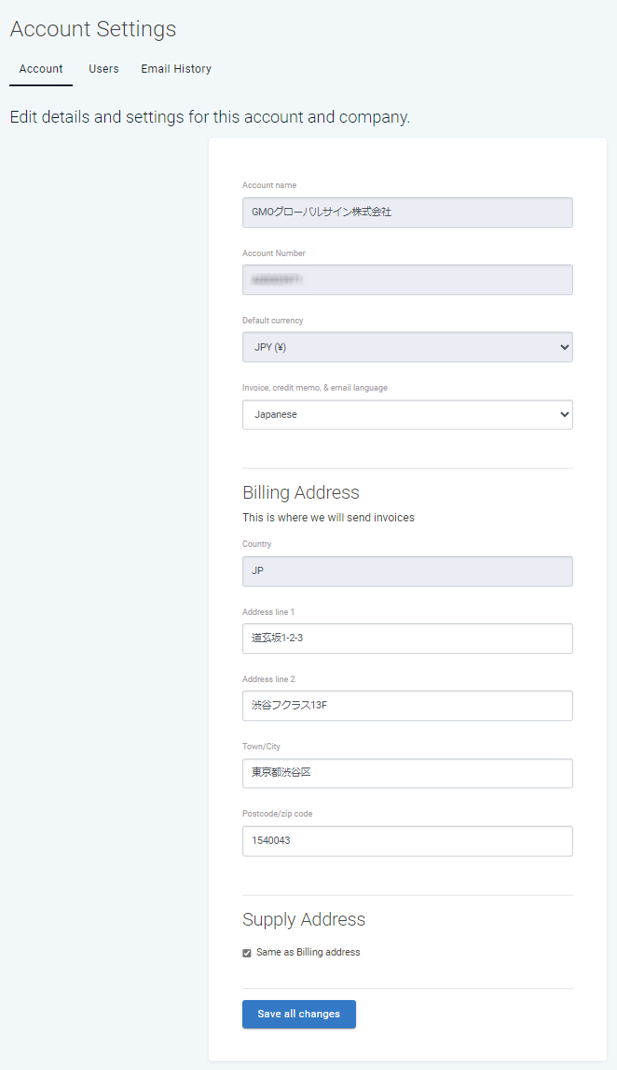
Task: Click into the Town/City field
Action: click(407, 773)
